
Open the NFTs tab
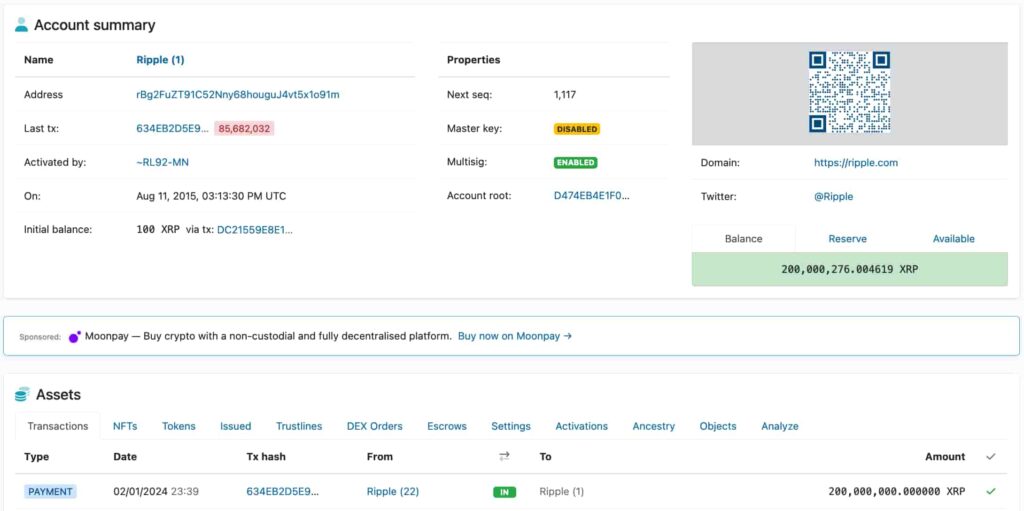point(125,426)
